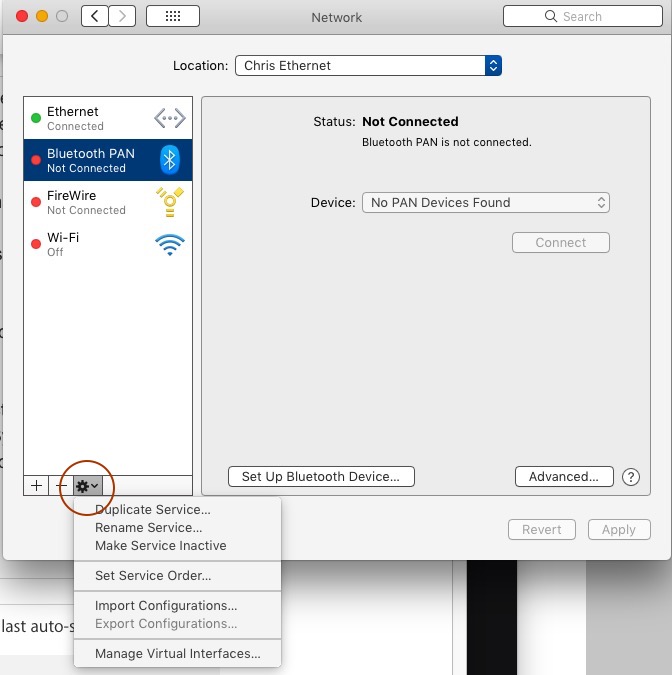Viewport: 672px width, 675px height.
Task: Click 'Bluetooth PAN is not connected.' text
Action: [447, 142]
